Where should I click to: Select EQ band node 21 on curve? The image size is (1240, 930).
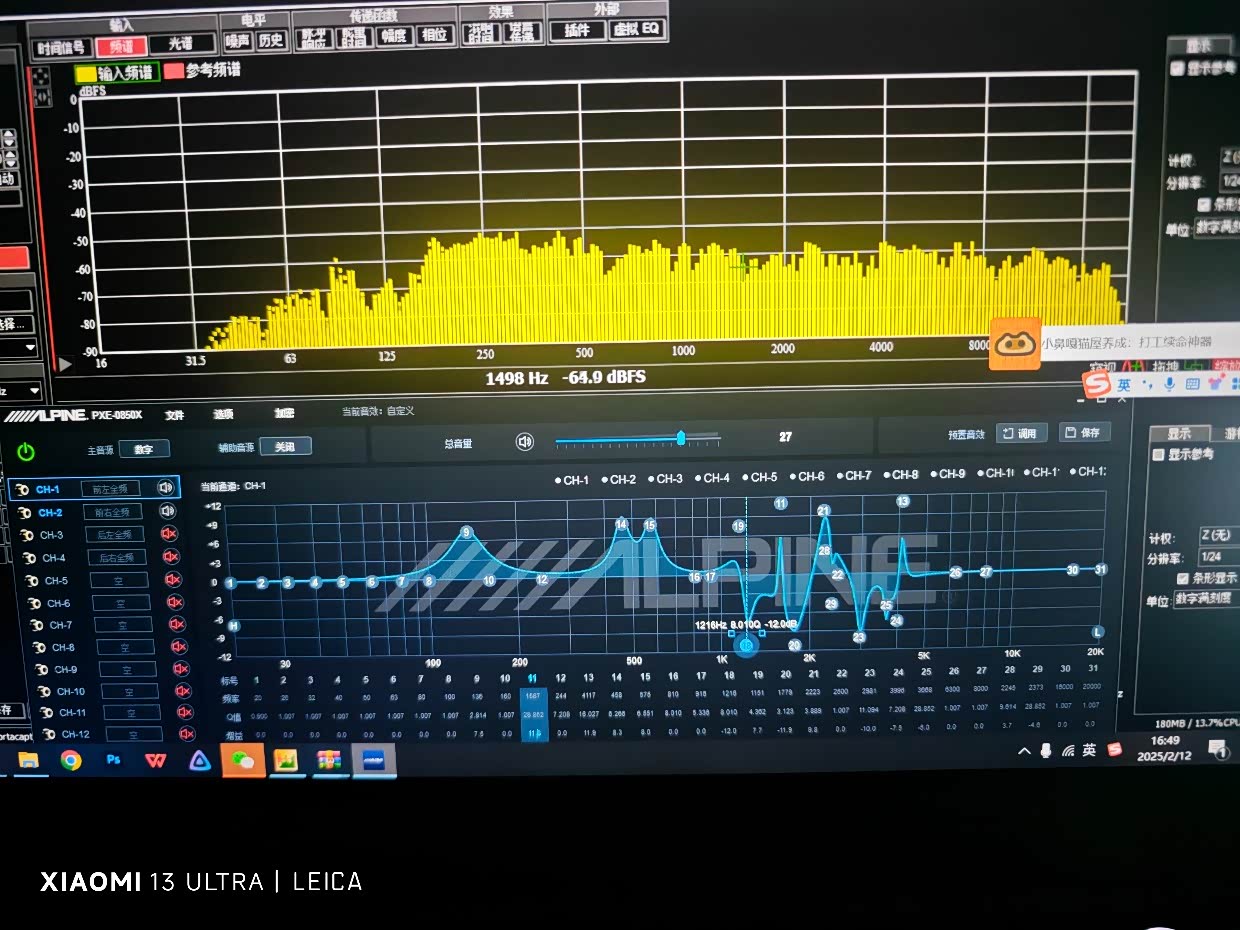click(824, 510)
